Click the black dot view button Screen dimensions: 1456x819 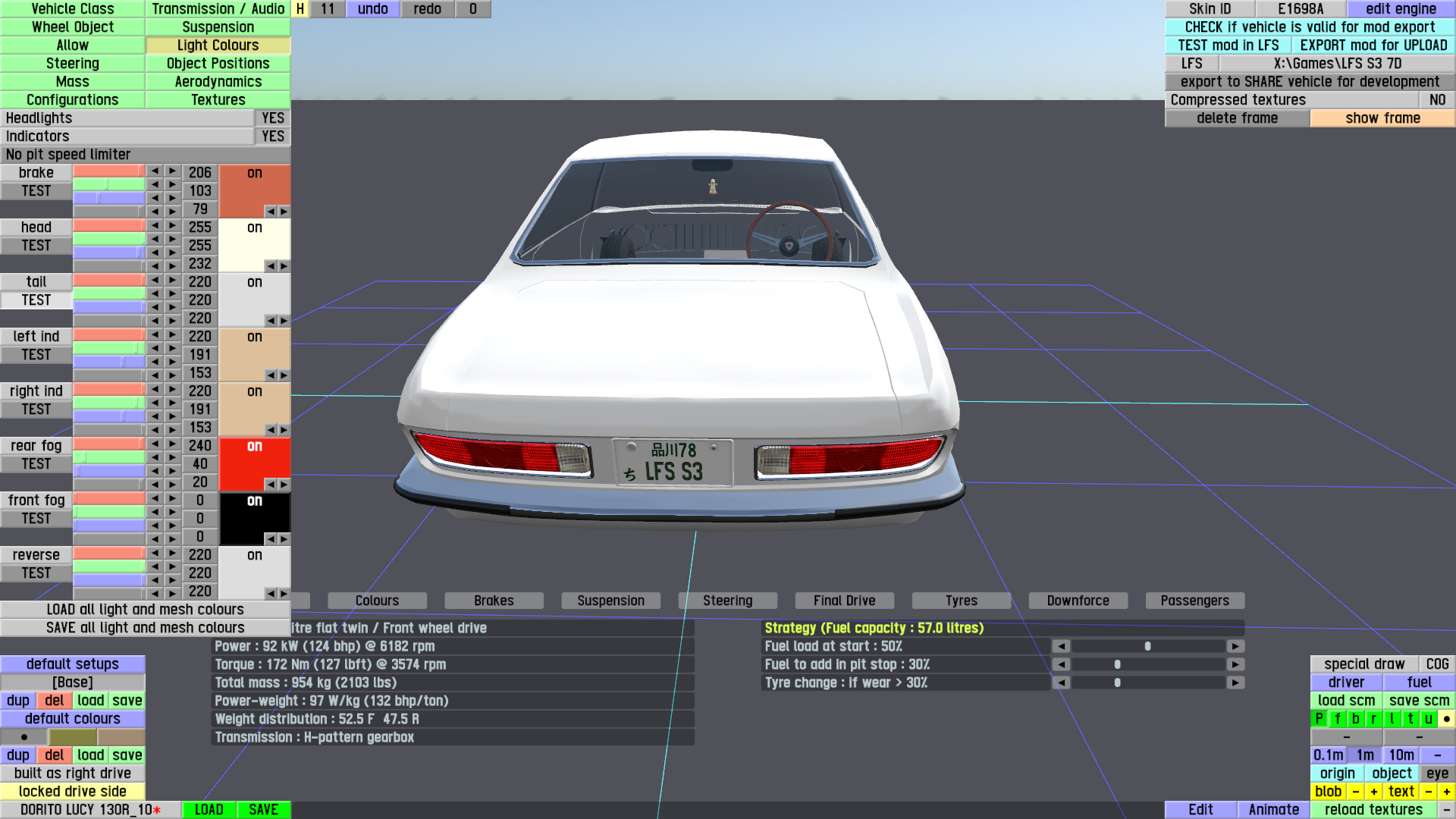point(1446,719)
